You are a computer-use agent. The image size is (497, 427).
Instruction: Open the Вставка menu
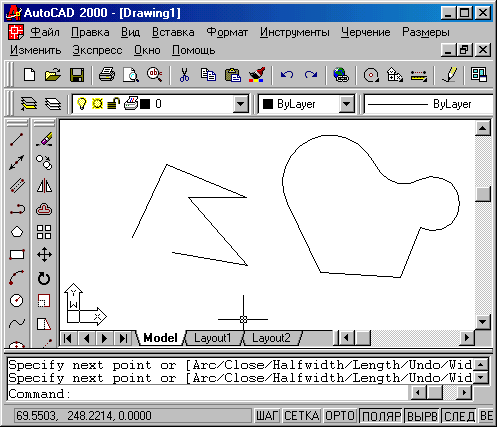(x=173, y=32)
